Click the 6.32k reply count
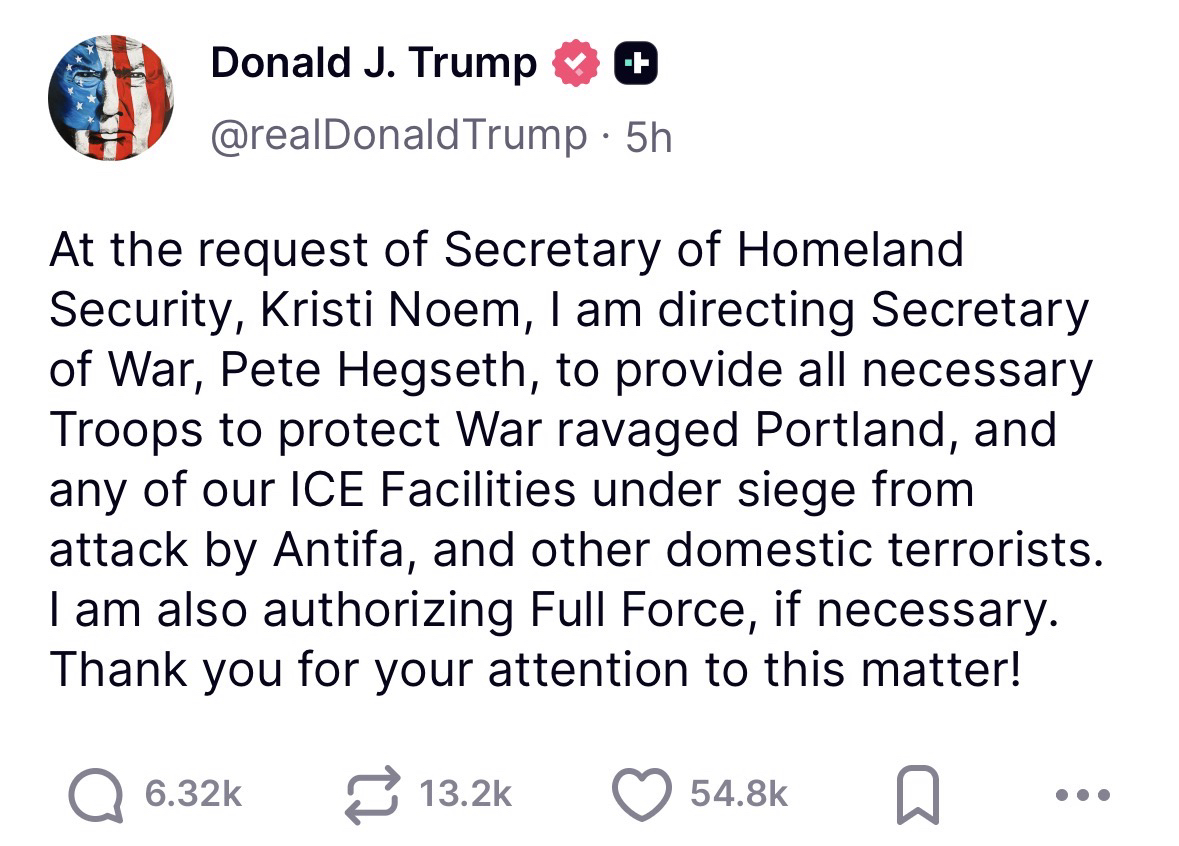 [x=192, y=795]
